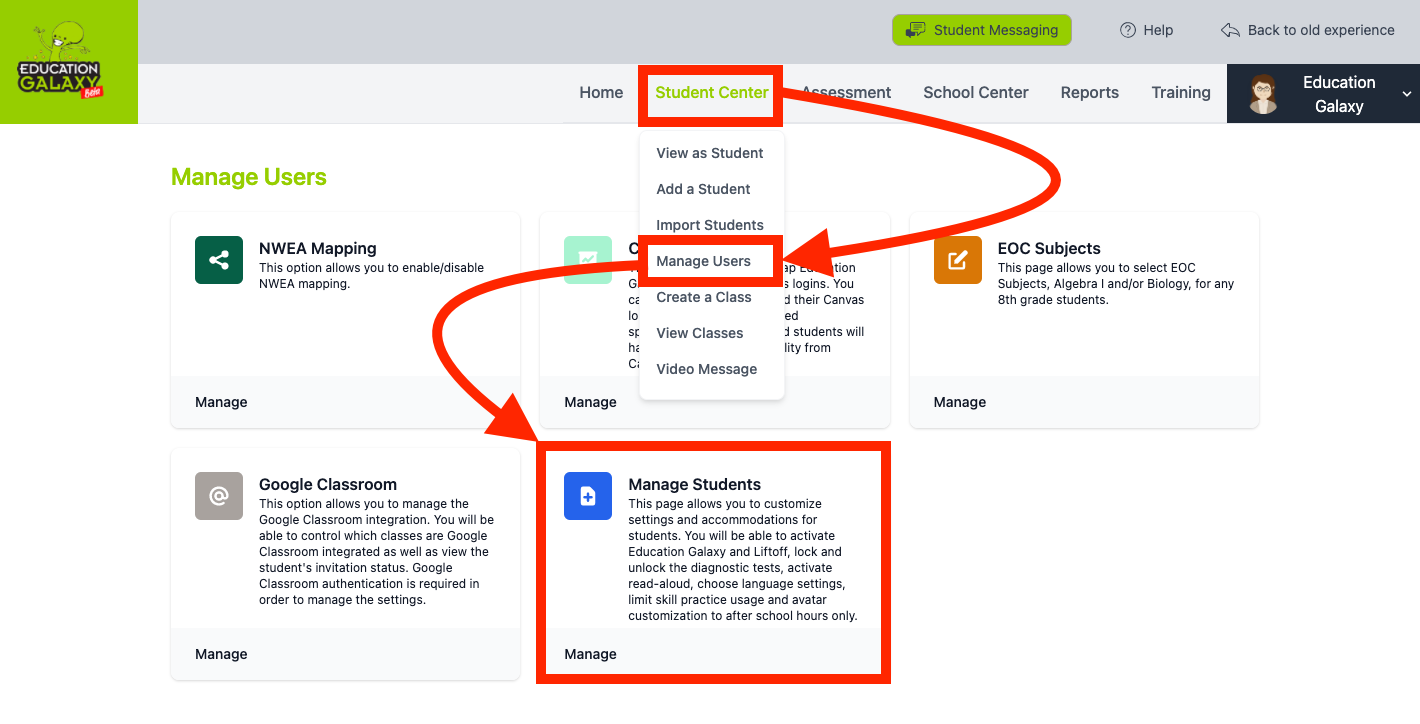Click the Manage Students blue document icon
The image size is (1420, 724).
[588, 496]
